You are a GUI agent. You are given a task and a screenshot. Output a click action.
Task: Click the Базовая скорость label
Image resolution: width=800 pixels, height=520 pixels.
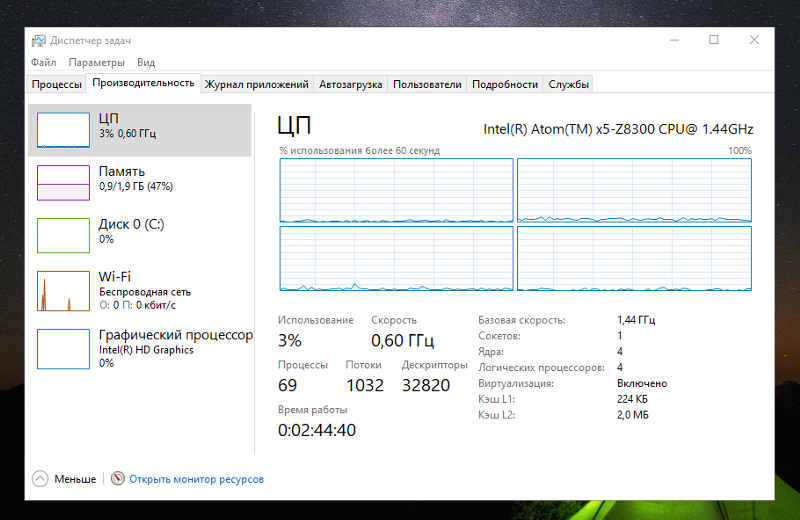click(x=521, y=320)
